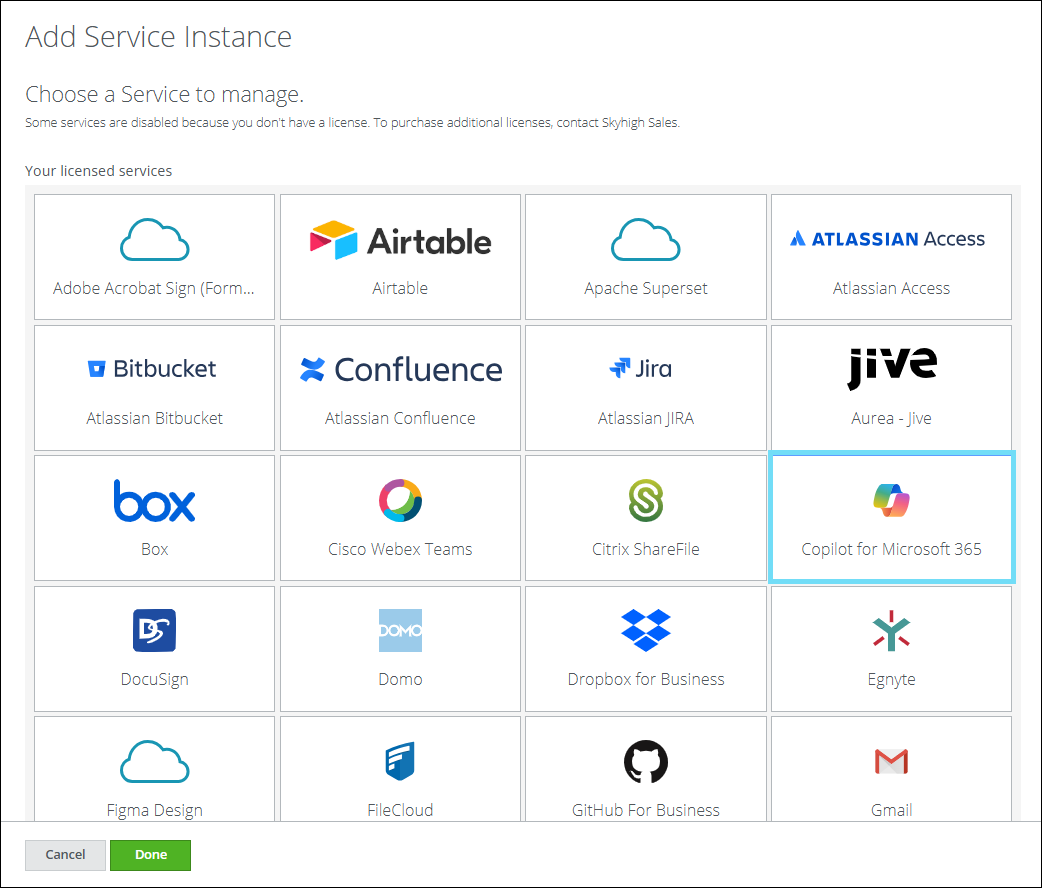Cancel adding a service instance
Viewport: 1042px width, 888px height.
tap(65, 855)
